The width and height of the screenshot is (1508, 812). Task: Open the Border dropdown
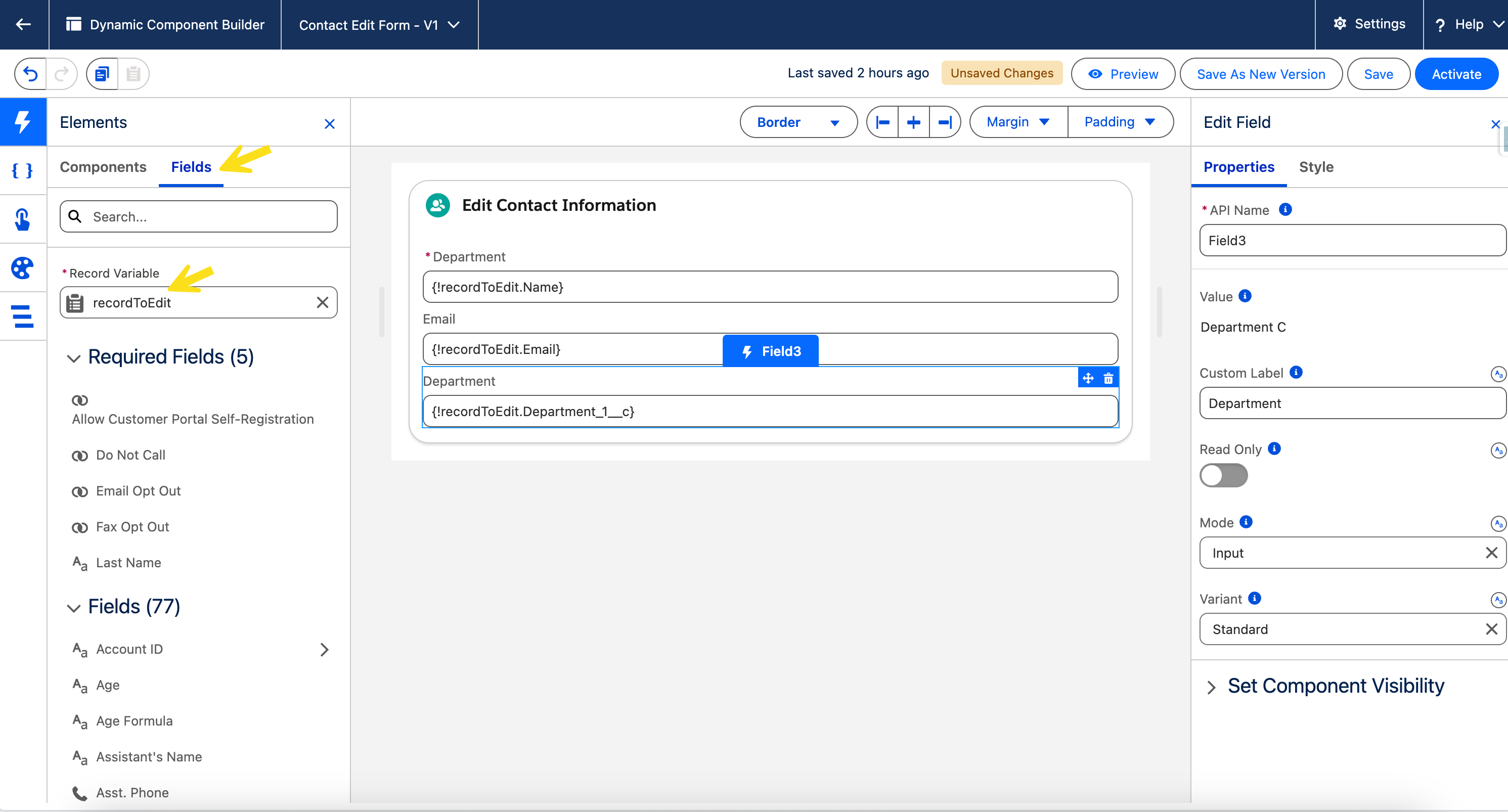(798, 122)
